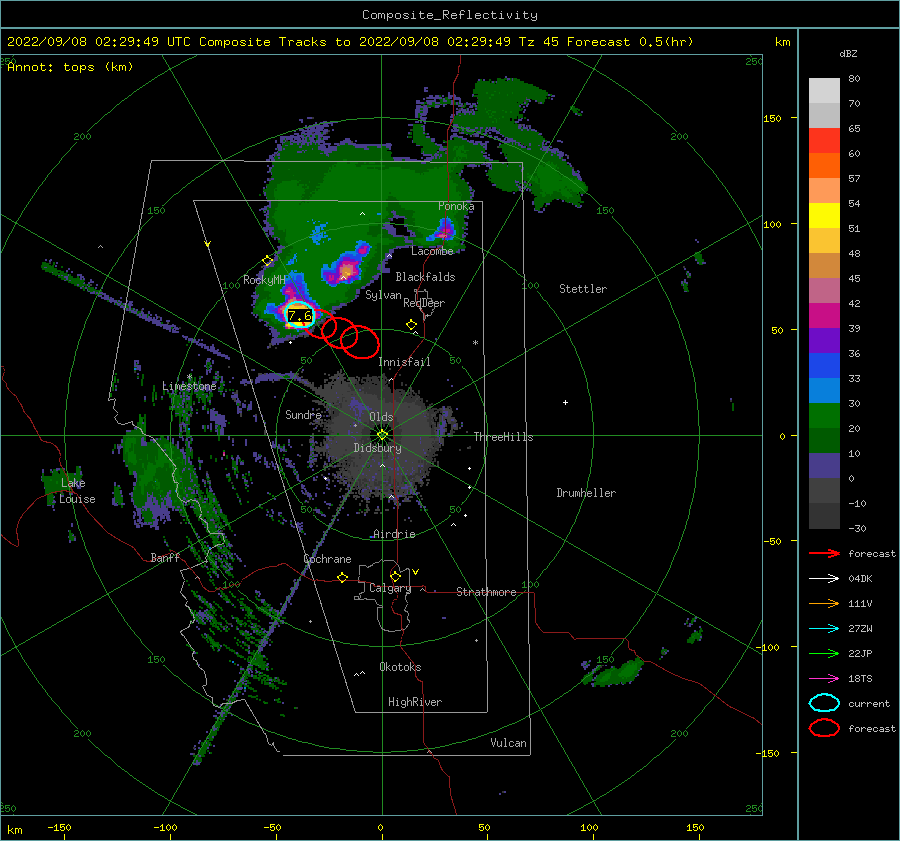
Task: Click the RockyMH label
Action: point(264,280)
